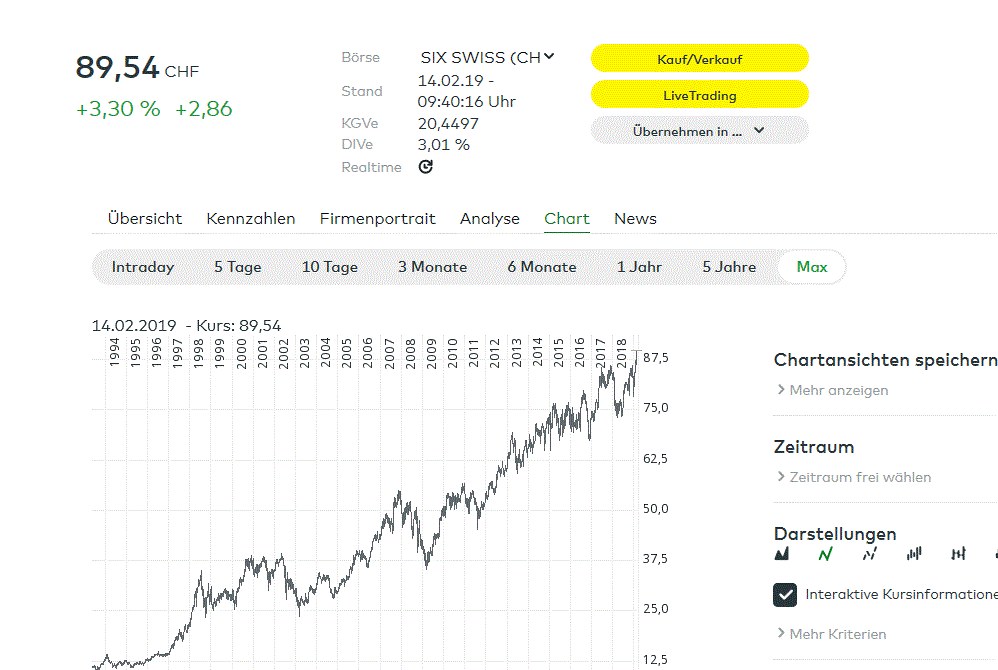Click the Realtime refresh icon

click(425, 167)
